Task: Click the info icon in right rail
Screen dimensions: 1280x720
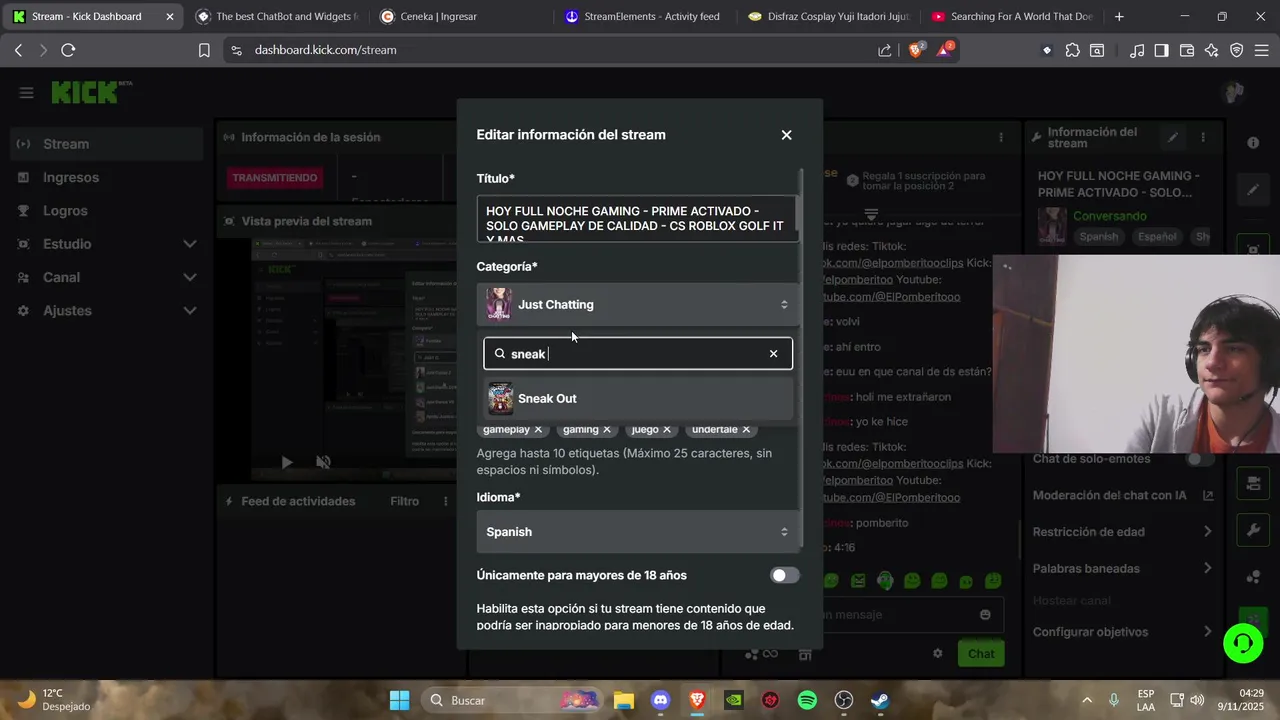Action: [1253, 143]
